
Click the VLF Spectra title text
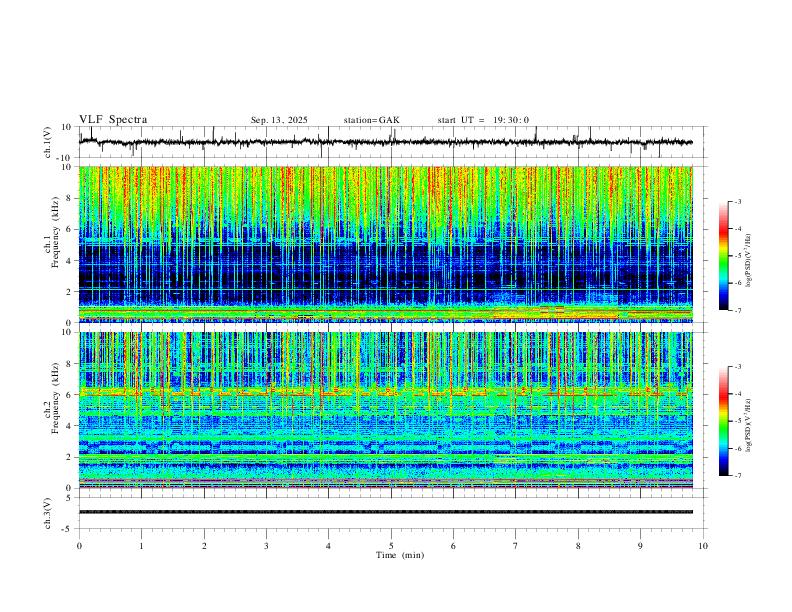point(113,120)
